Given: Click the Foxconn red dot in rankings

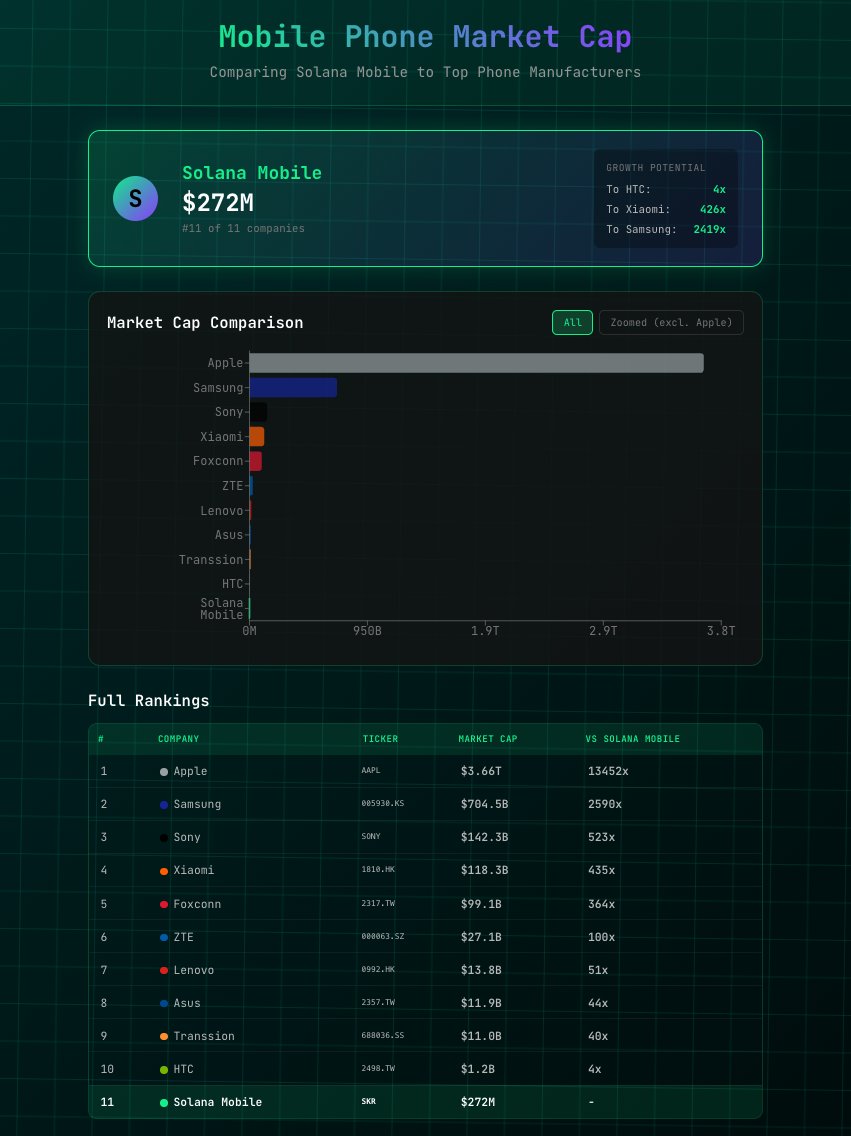Looking at the screenshot, I should coord(164,904).
